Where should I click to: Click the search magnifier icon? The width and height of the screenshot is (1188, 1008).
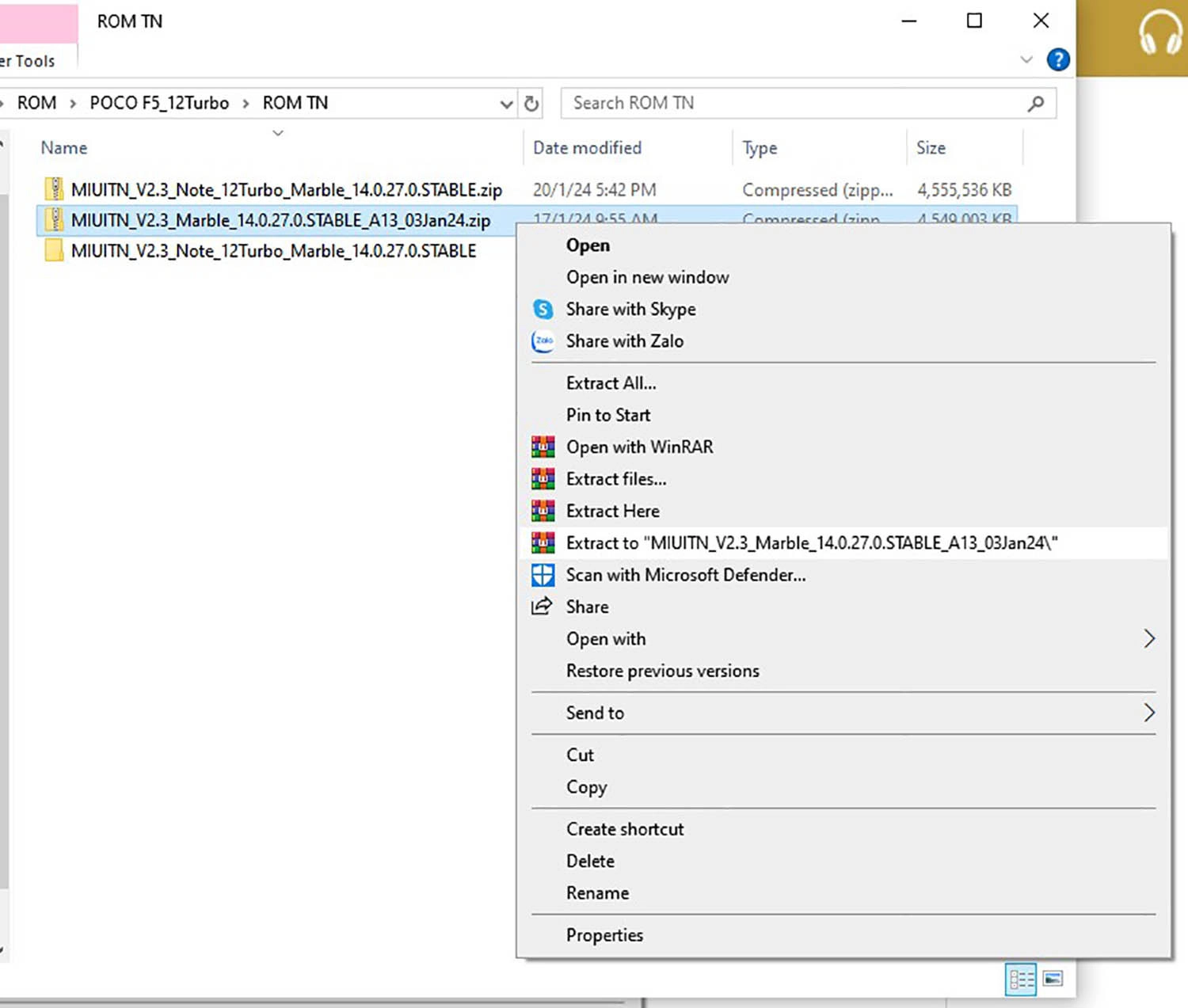[1035, 104]
